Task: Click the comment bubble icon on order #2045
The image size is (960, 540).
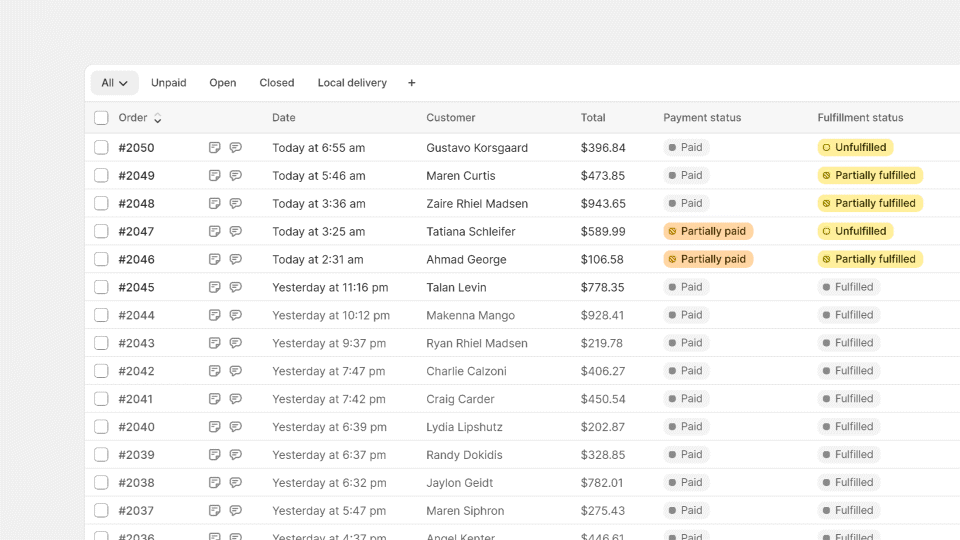Action: (236, 288)
